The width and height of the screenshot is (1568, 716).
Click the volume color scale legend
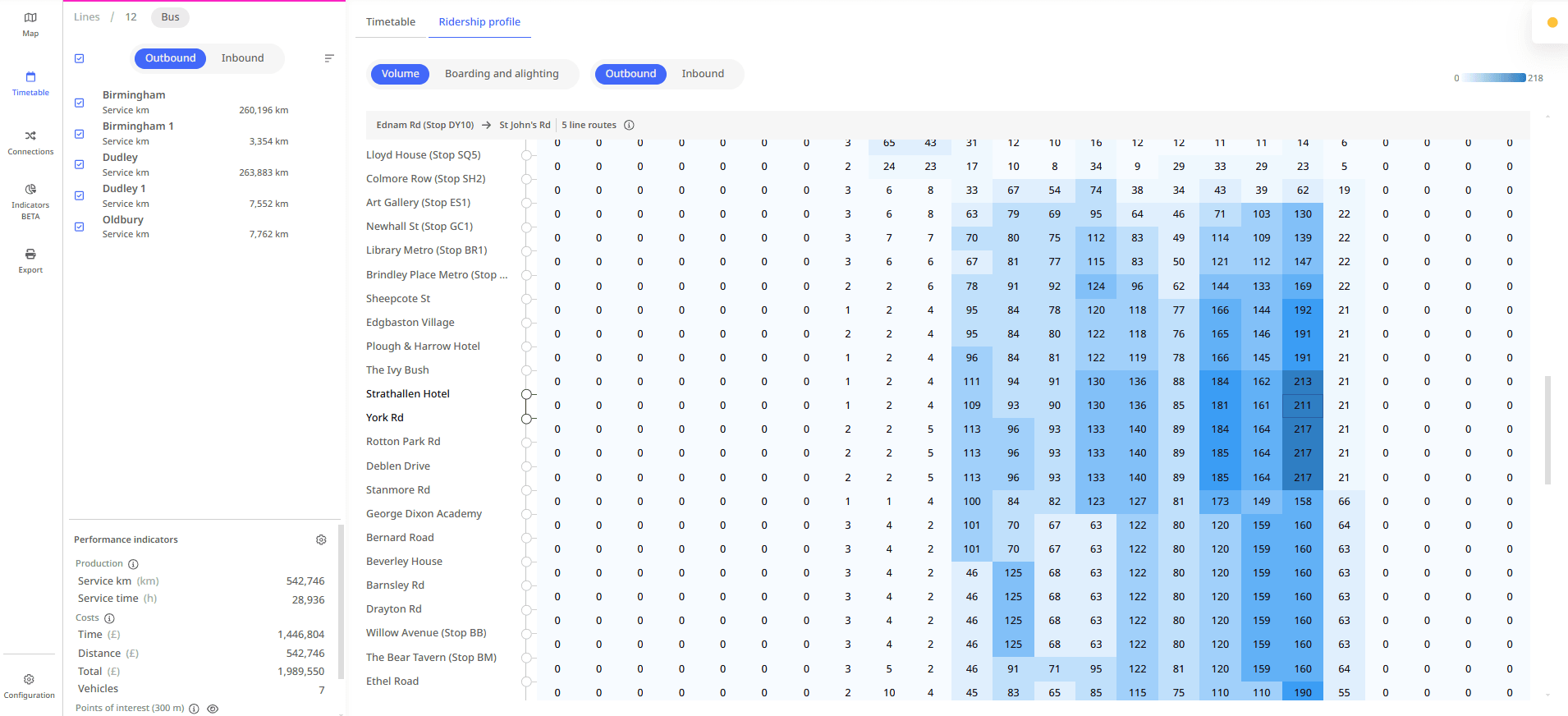point(1493,78)
